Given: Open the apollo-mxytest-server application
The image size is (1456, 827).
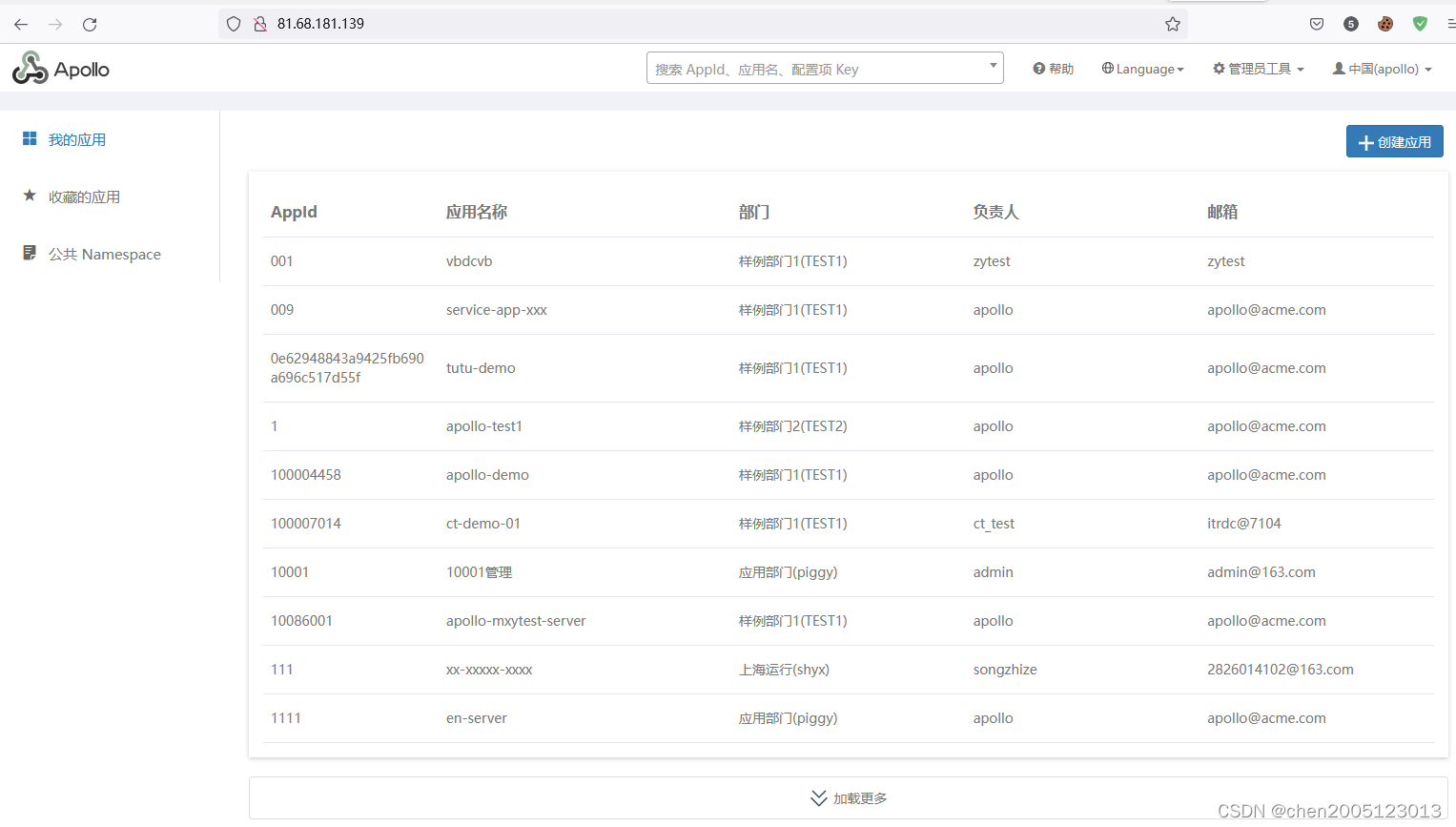Looking at the screenshot, I should pyautogui.click(x=516, y=621).
